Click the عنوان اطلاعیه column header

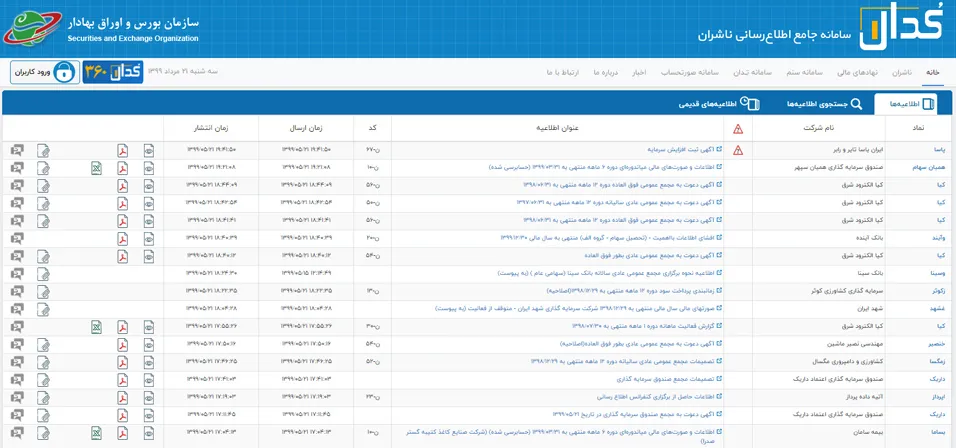point(557,129)
